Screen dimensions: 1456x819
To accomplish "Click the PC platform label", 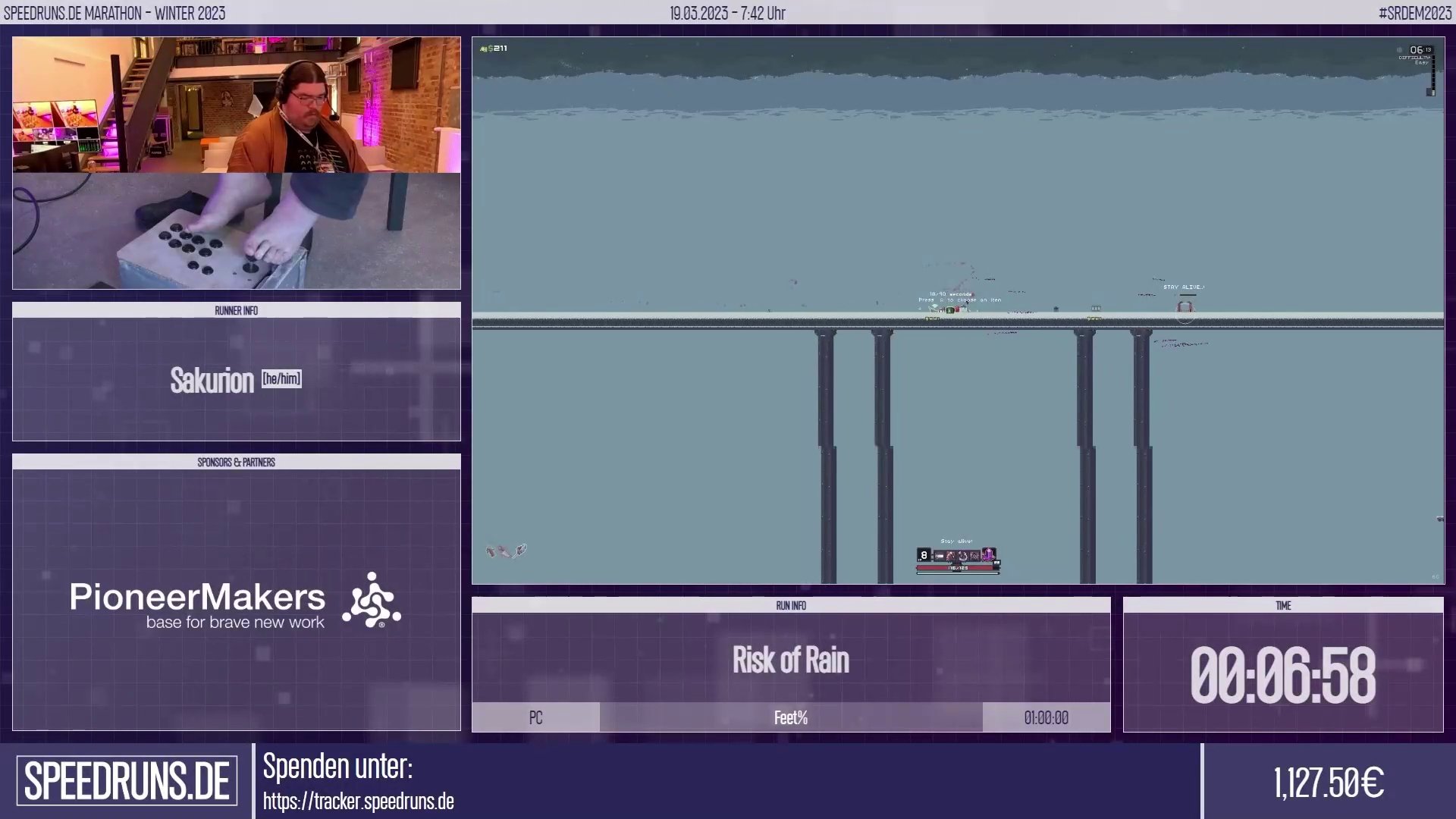I will tap(535, 717).
